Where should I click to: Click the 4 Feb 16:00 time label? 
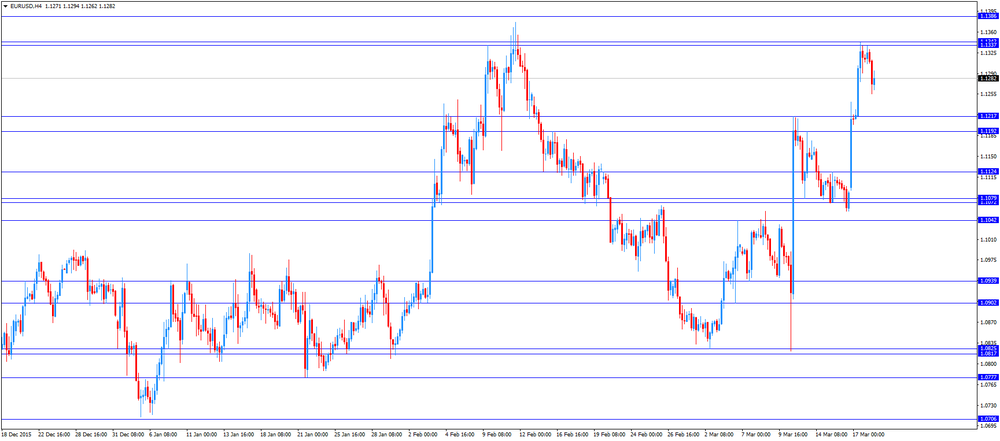[460, 435]
